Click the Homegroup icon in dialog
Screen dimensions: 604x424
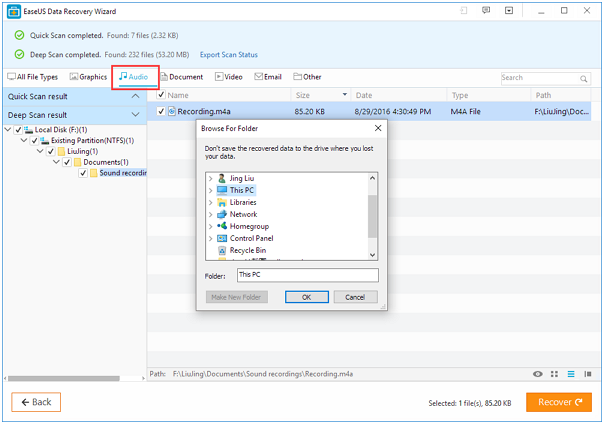coord(222,226)
